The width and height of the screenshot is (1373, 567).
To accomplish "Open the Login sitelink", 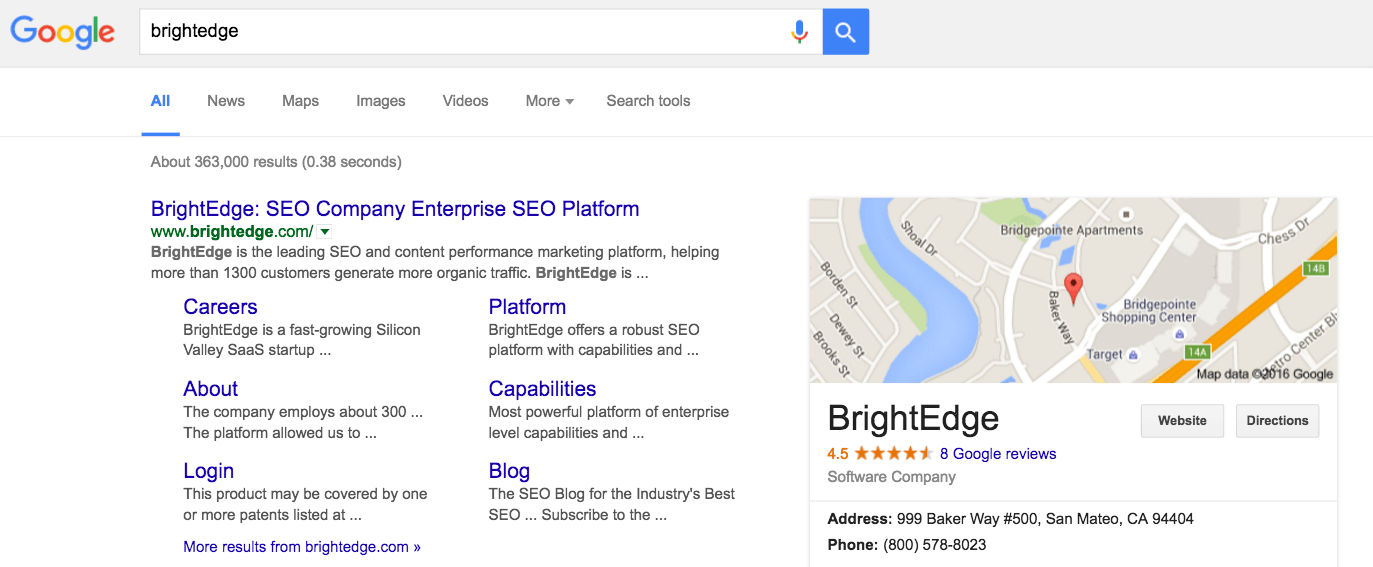I will (x=208, y=471).
